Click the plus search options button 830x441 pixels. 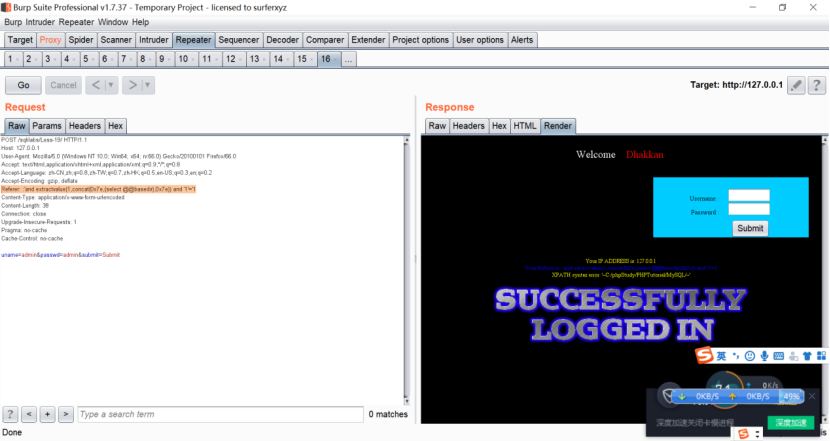pyautogui.click(x=47, y=414)
